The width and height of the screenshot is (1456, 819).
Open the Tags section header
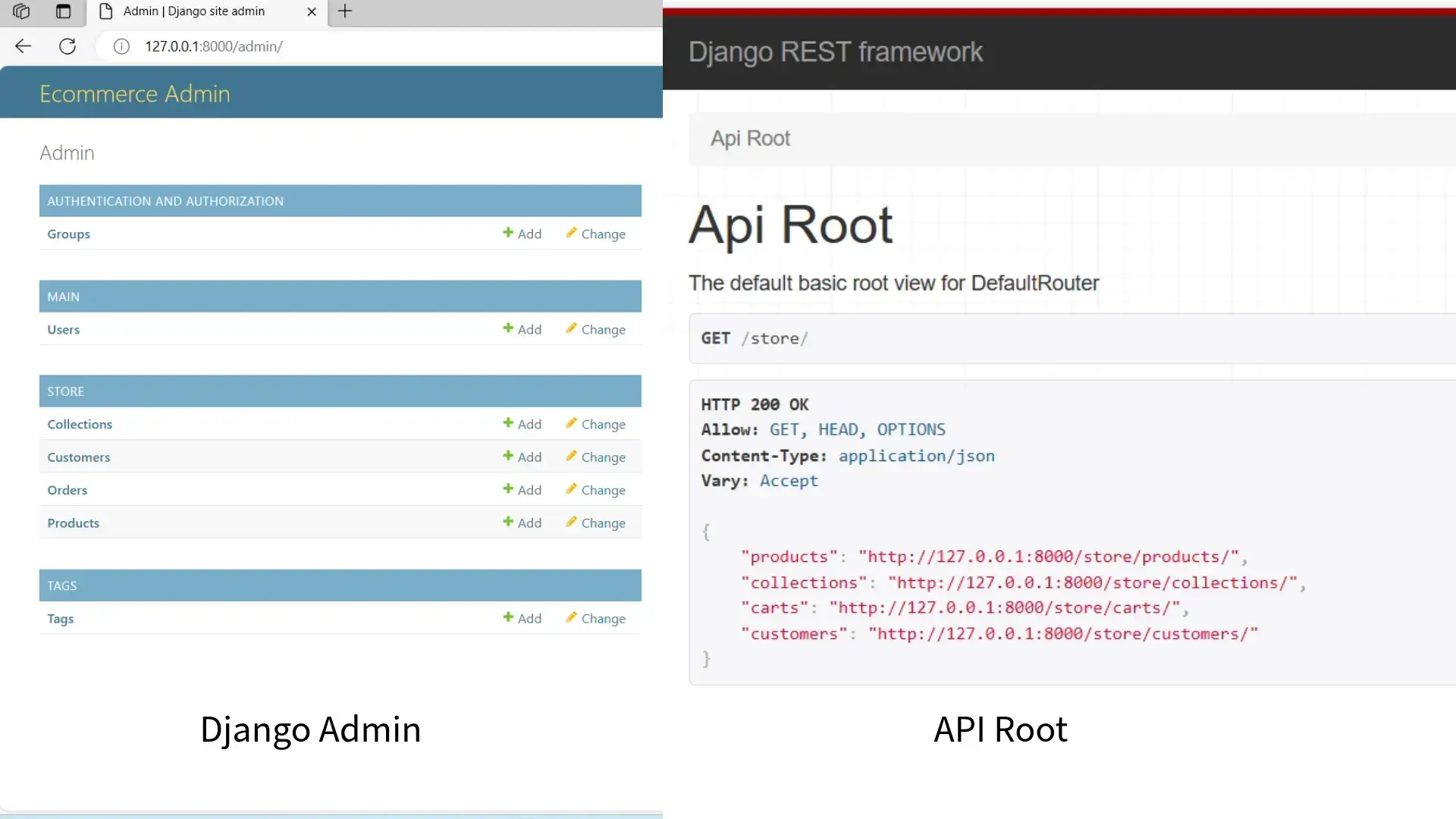62,585
